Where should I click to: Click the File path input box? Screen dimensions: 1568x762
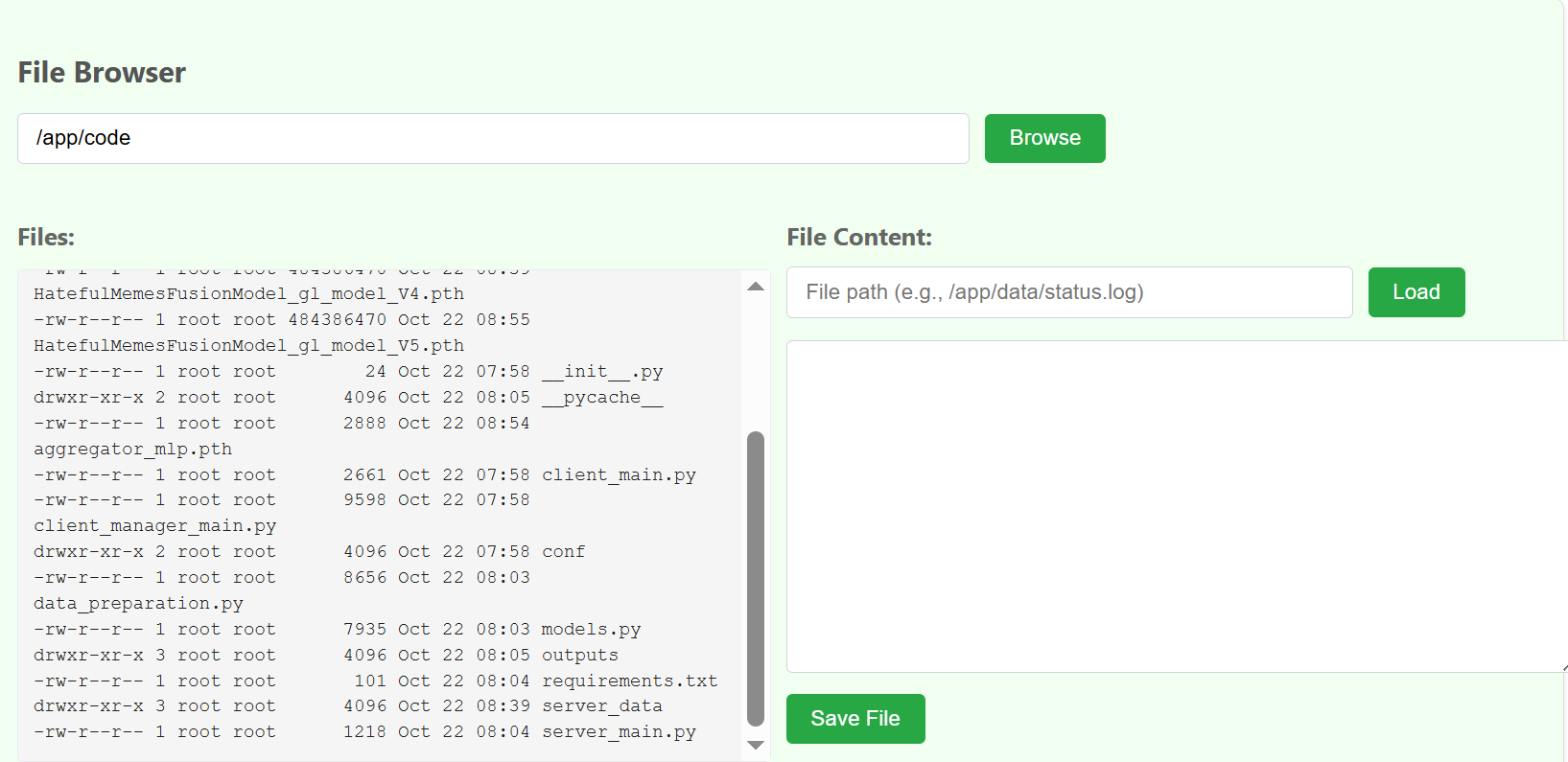click(x=1068, y=292)
